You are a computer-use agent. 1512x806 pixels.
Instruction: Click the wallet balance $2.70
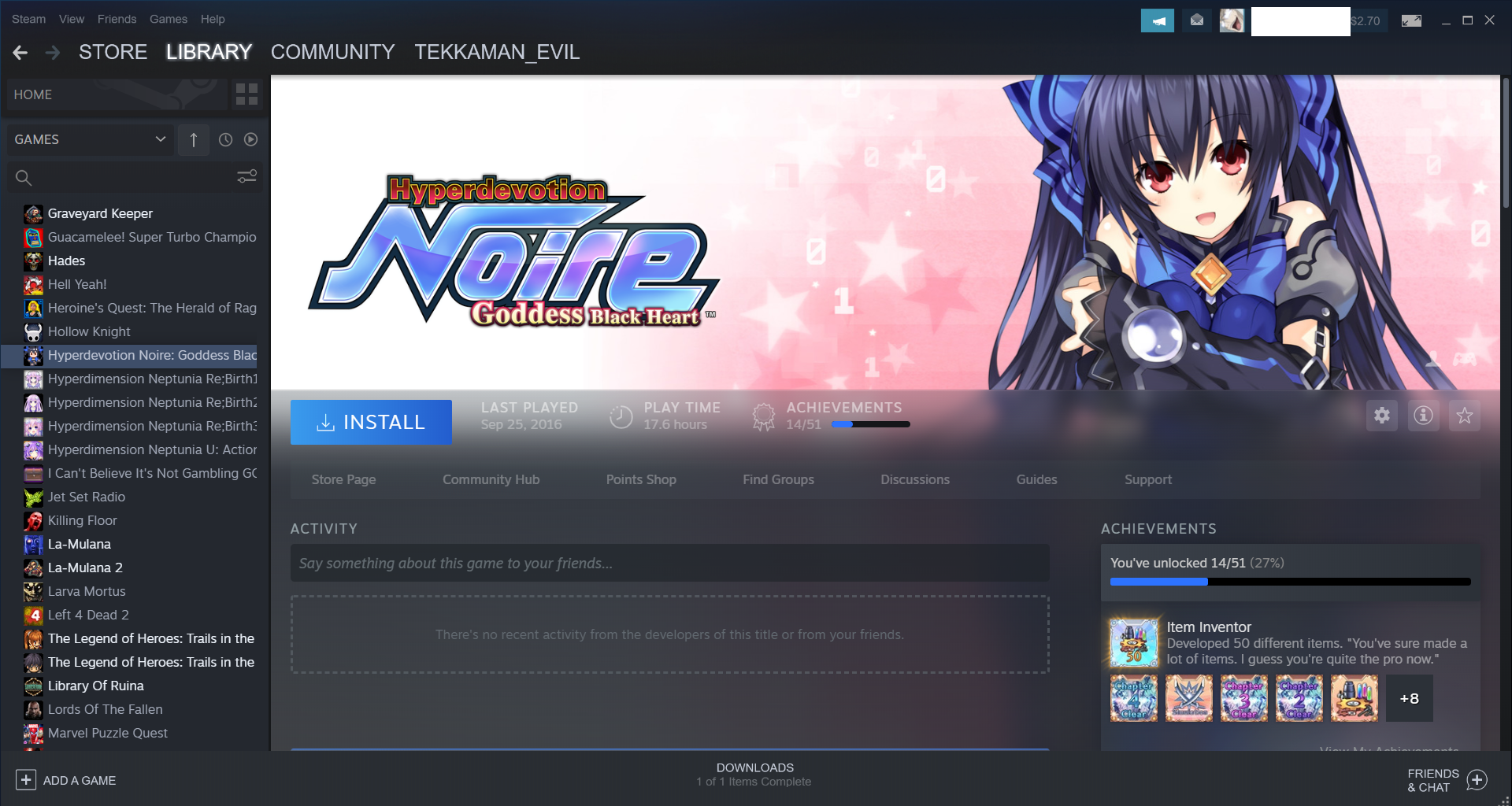tap(1366, 20)
